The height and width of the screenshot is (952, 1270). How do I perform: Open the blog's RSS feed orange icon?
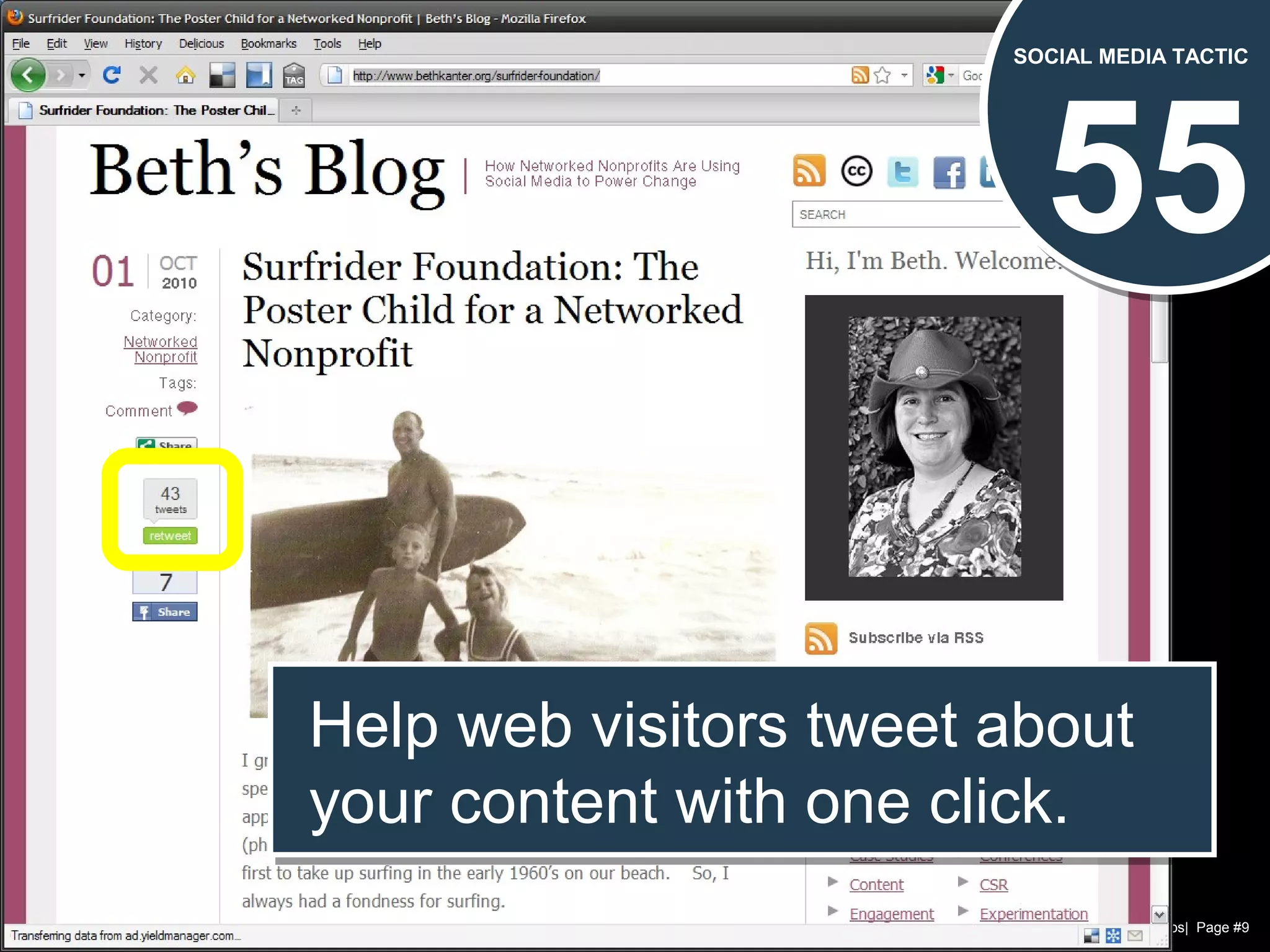[x=809, y=170]
